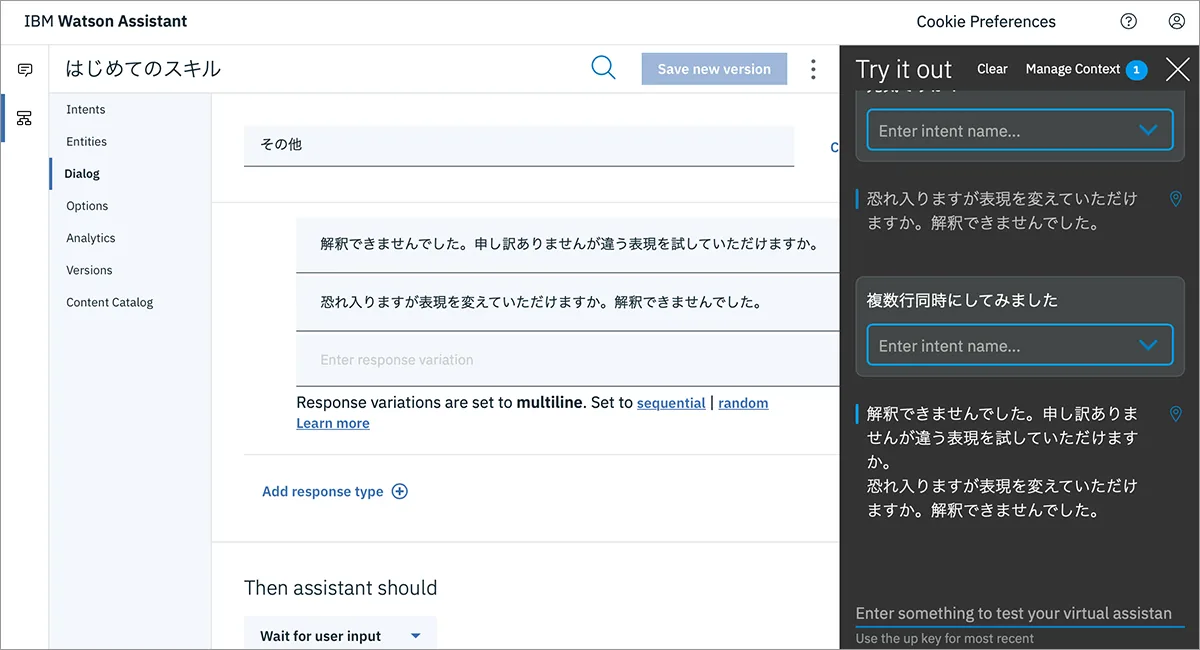Select Dialog in the skill menu

tap(82, 173)
